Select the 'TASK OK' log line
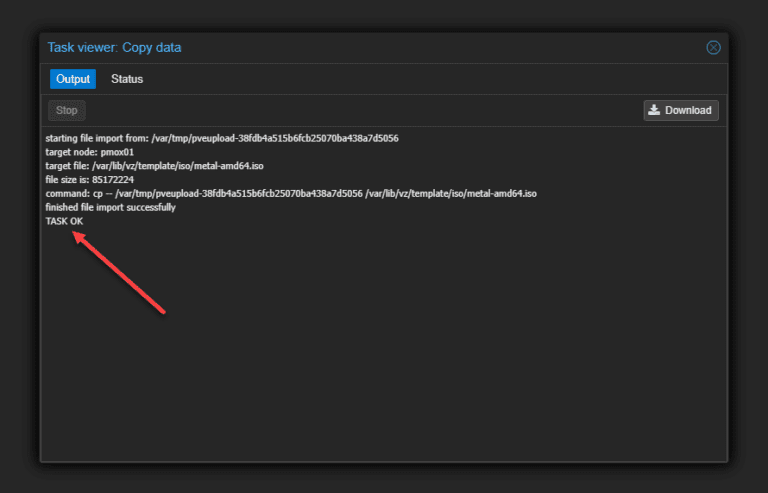768x493 pixels. (x=64, y=221)
